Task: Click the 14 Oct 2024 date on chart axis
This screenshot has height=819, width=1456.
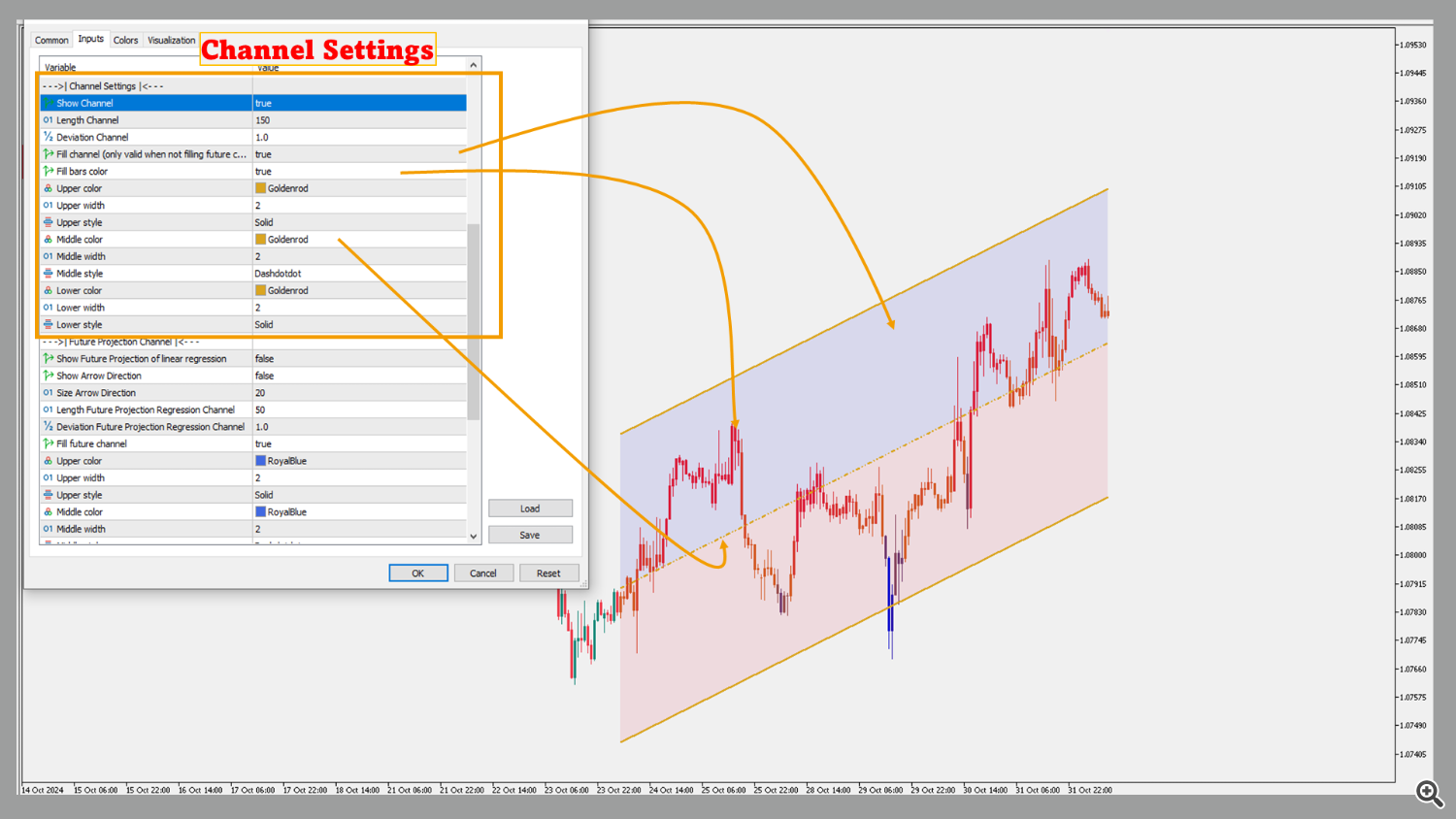Action: click(43, 790)
